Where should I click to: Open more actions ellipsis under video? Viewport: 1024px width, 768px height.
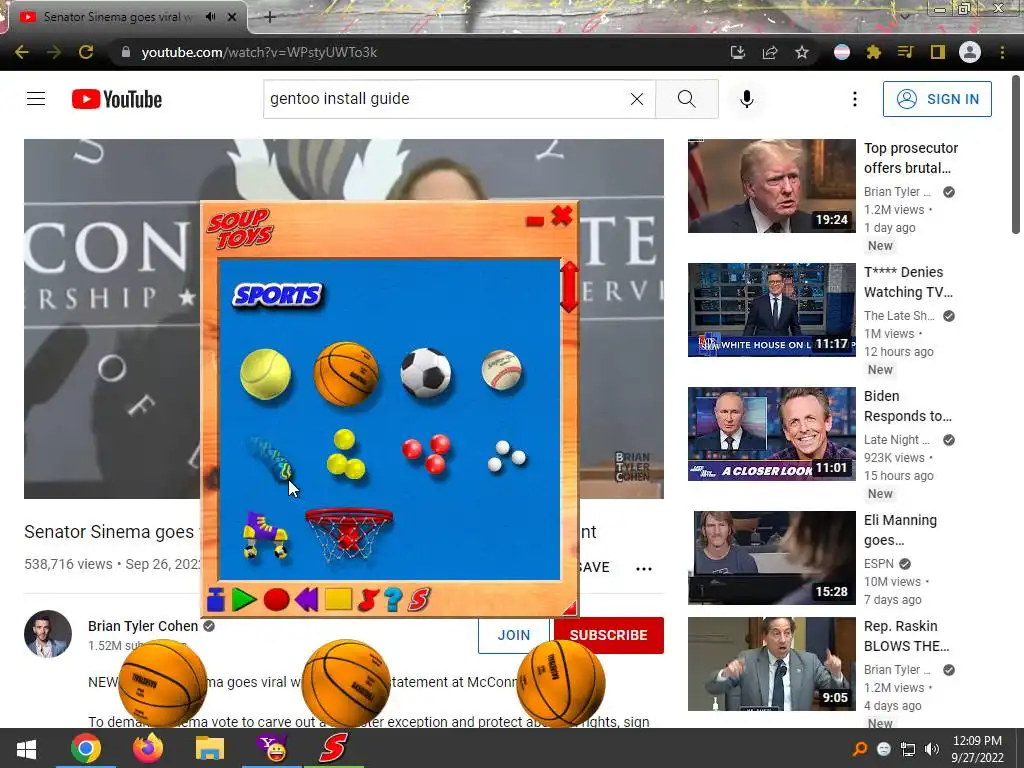click(644, 568)
